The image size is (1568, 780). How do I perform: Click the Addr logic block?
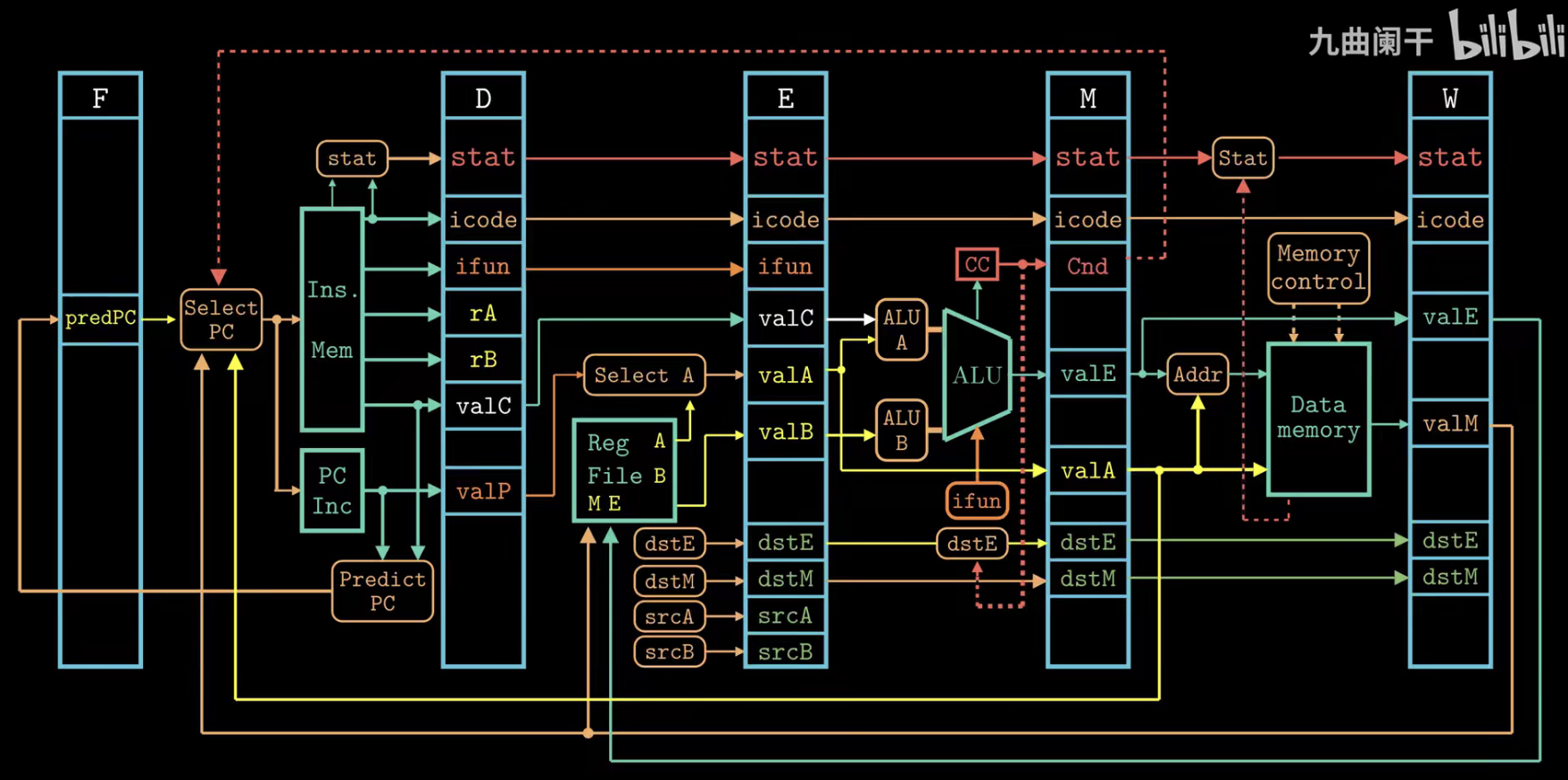coord(1197,375)
